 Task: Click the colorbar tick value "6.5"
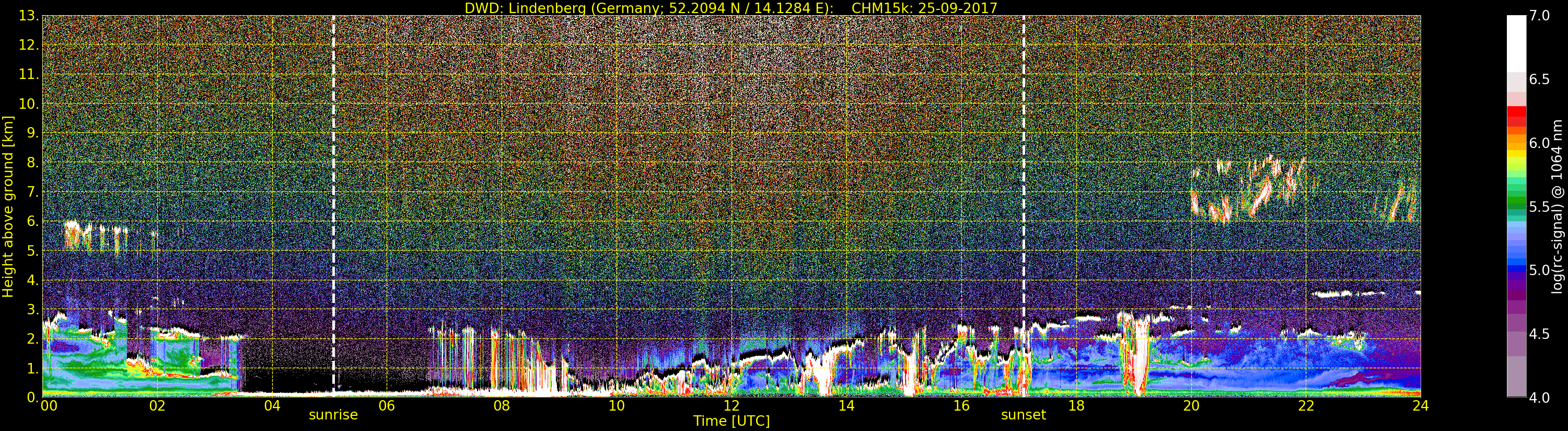pos(1539,80)
